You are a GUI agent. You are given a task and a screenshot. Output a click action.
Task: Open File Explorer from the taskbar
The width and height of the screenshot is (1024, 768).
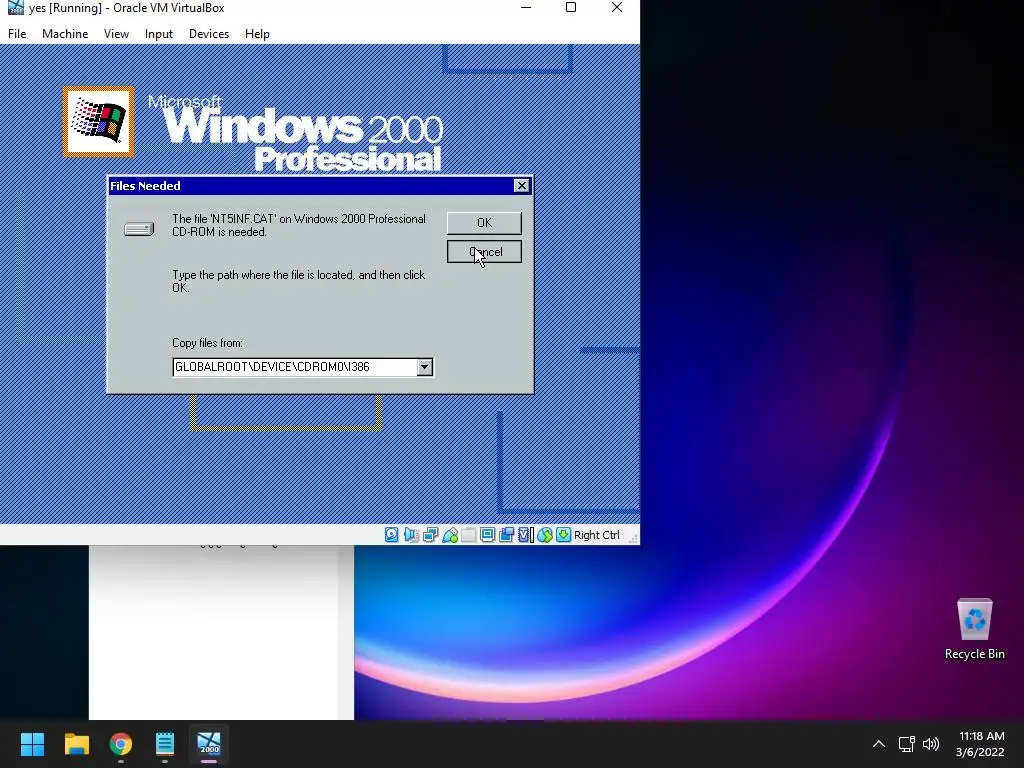click(x=76, y=744)
